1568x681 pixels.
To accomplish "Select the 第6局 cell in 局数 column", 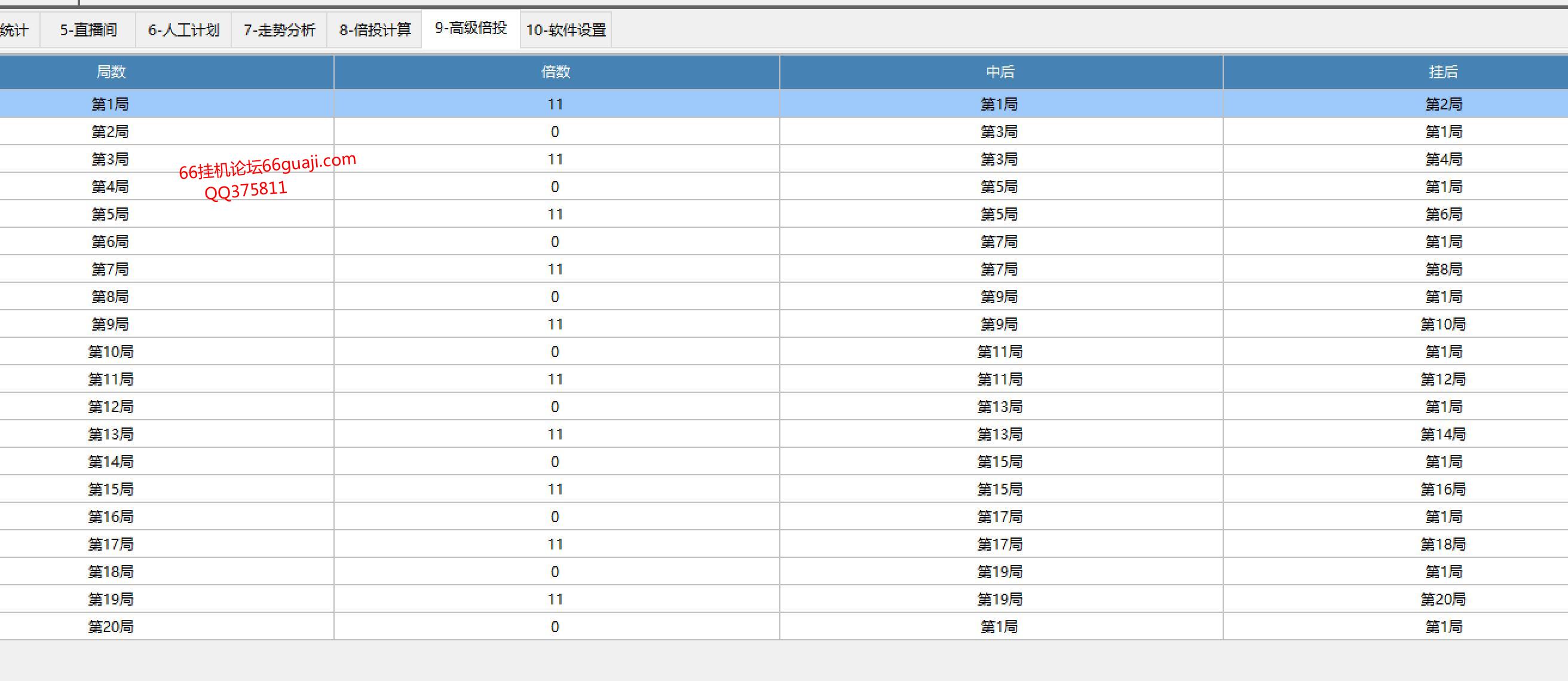I will 167,241.
